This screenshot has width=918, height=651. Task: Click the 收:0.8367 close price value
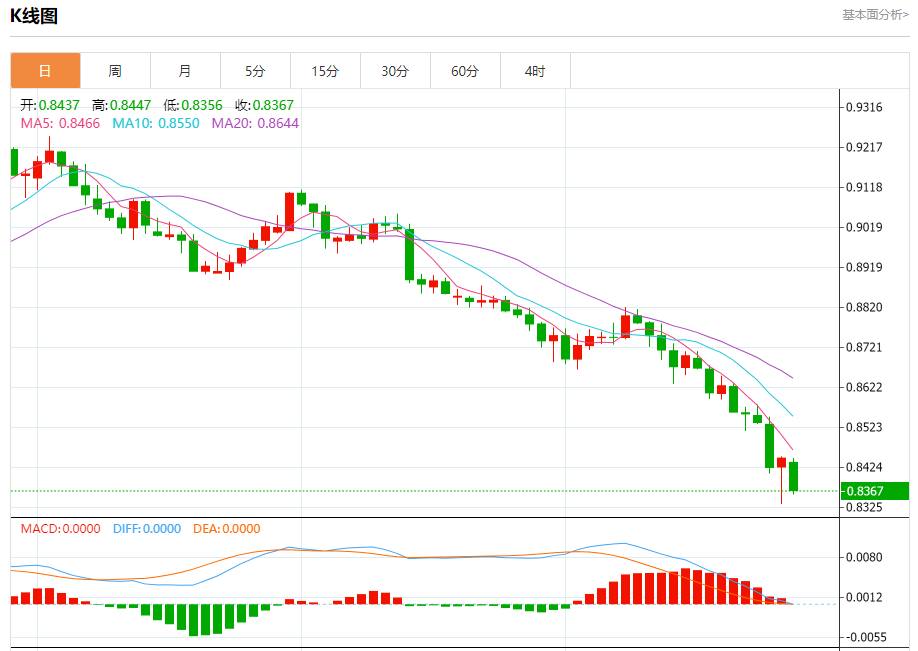pos(264,105)
